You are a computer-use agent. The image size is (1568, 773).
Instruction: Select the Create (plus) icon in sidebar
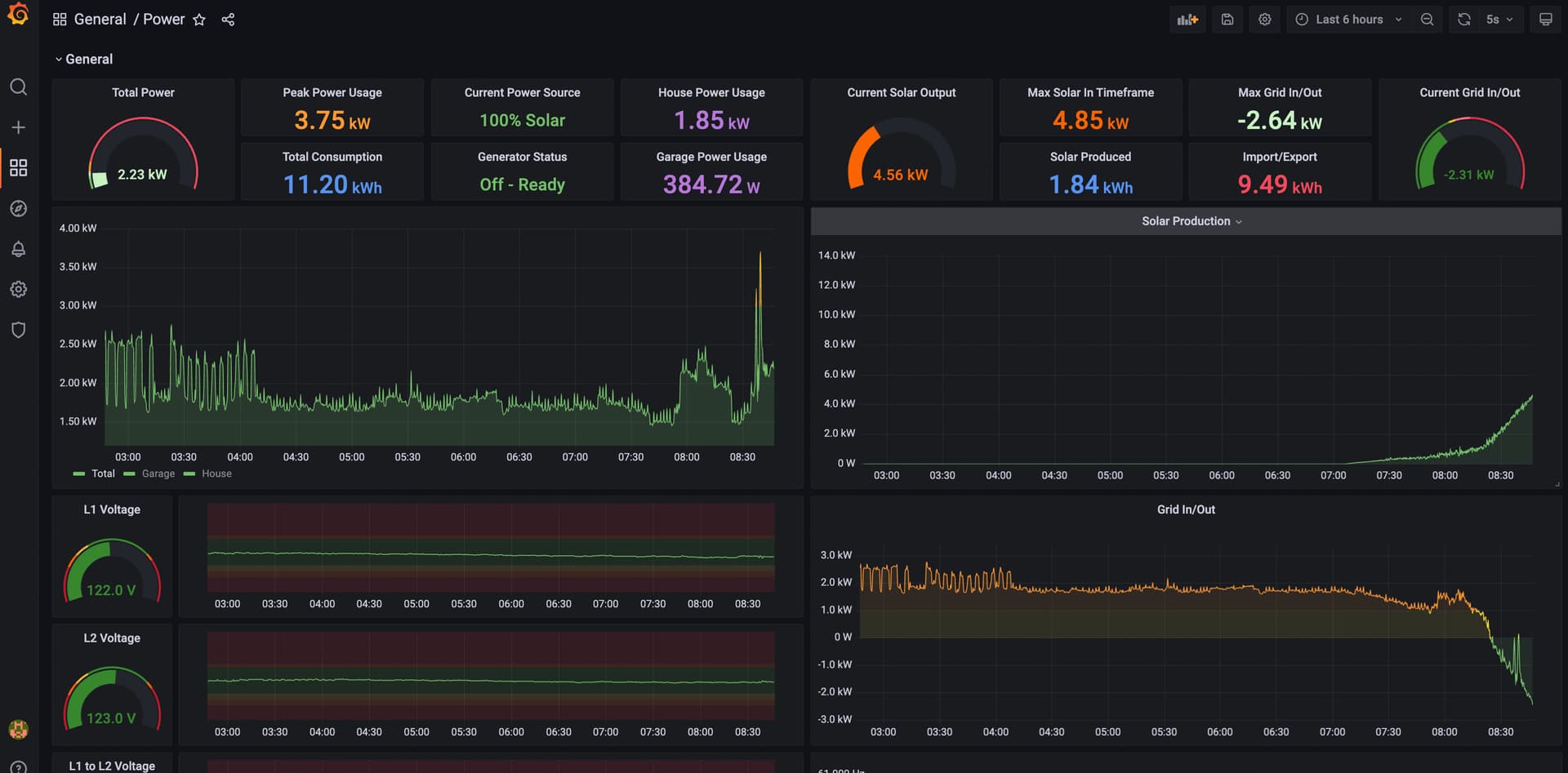point(19,127)
